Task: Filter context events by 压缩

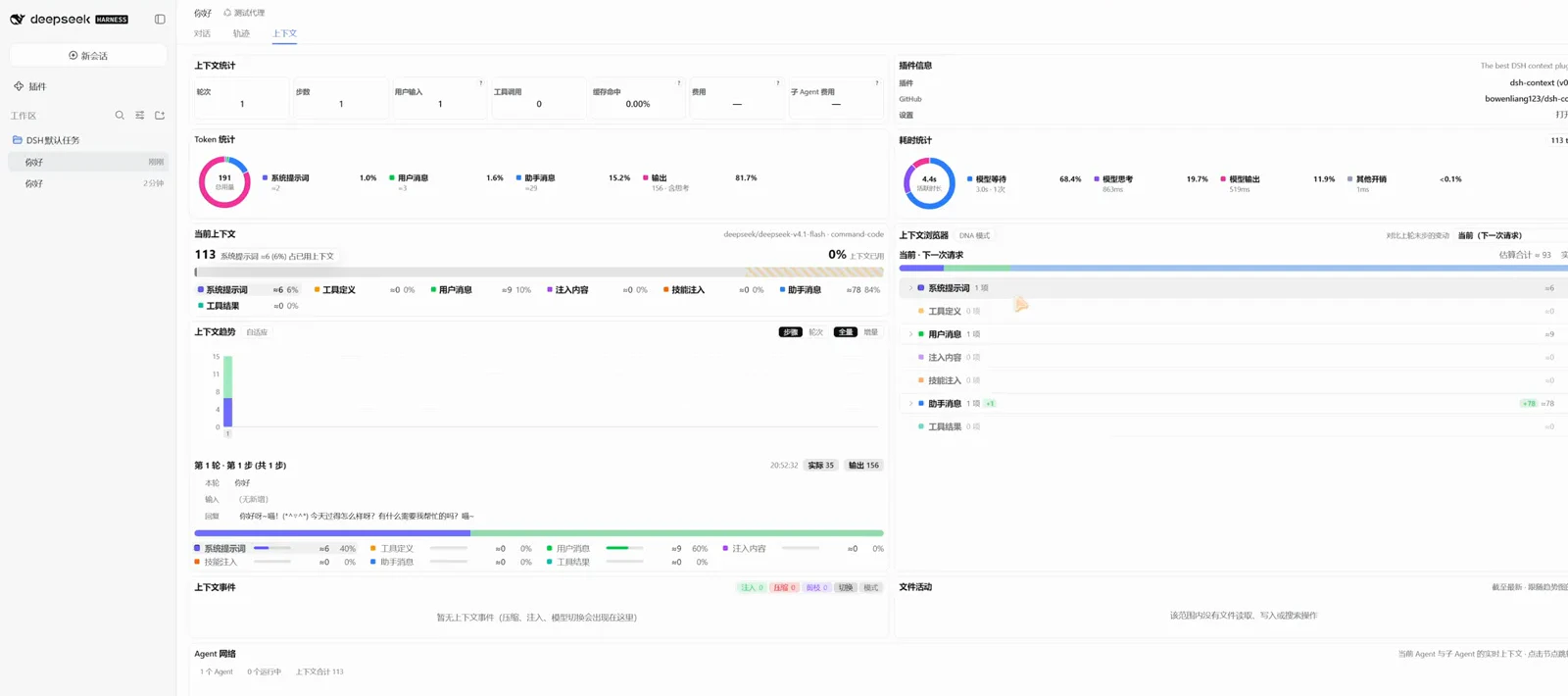Action: 784,587
